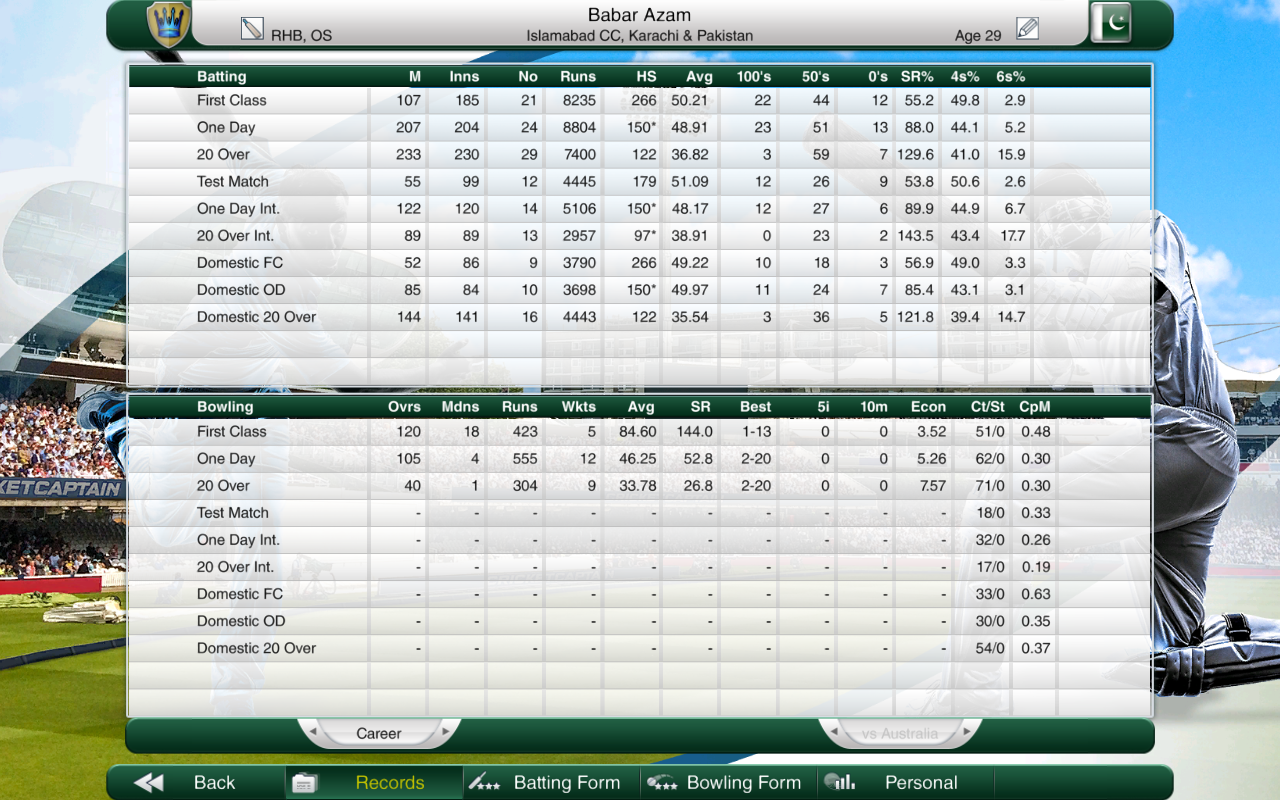Click the Bowling Form ball-and-stars icon
1280x800 pixels.
tap(662, 782)
